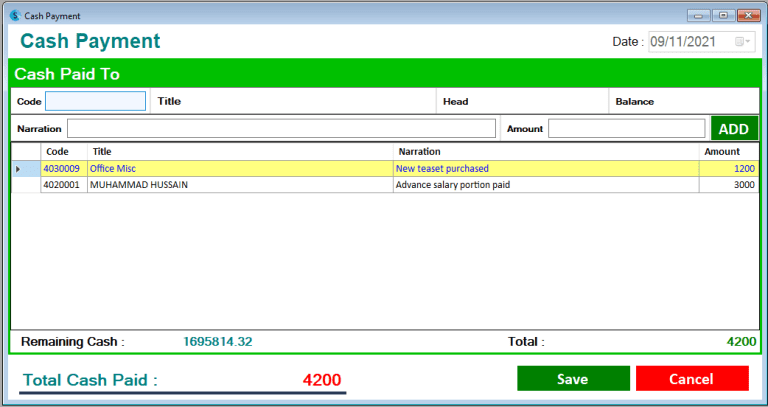The height and width of the screenshot is (407, 768).
Task: Select code cell 4020001
Action: [63, 185]
